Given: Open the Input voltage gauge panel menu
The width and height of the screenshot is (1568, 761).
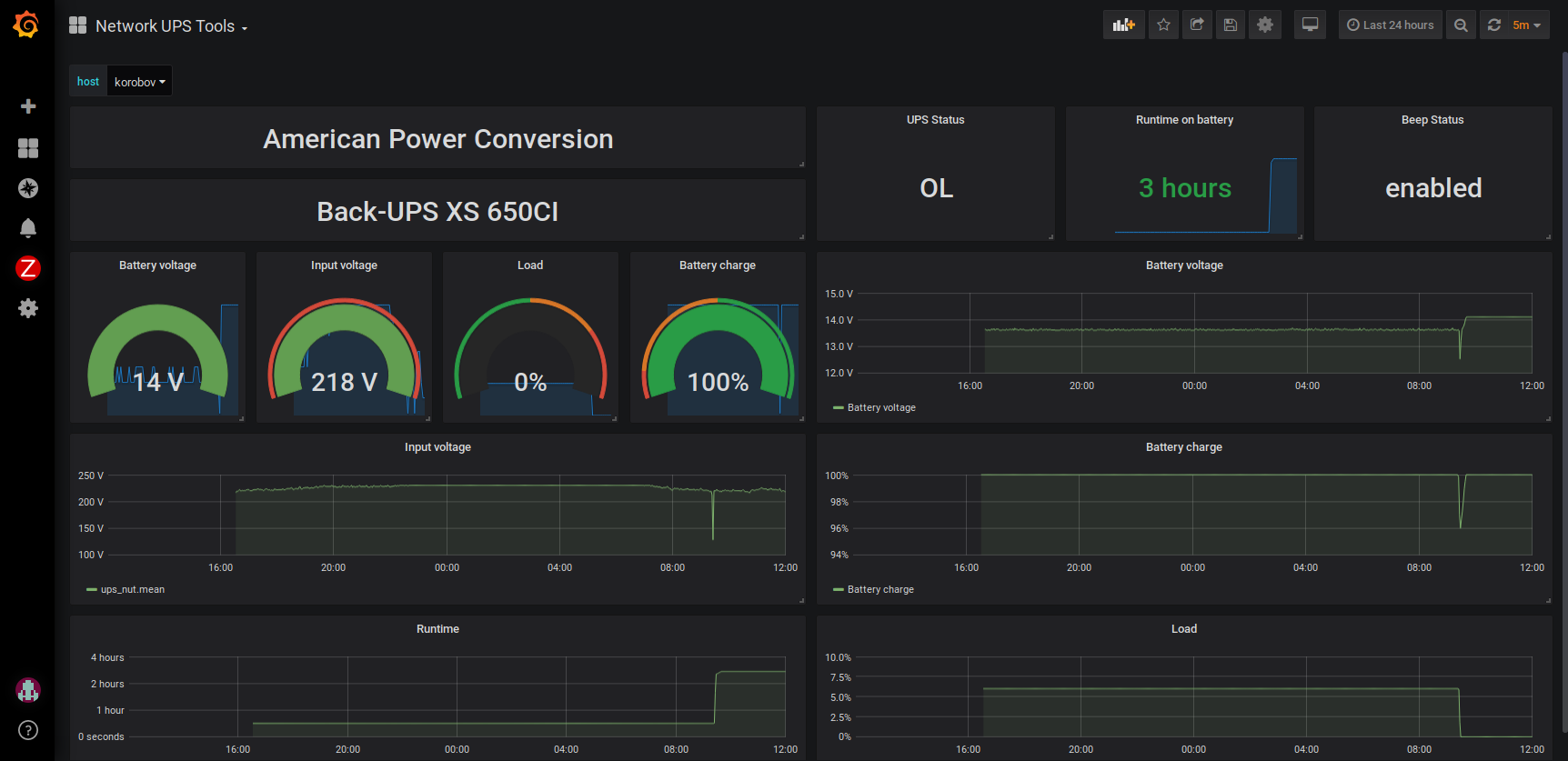Looking at the screenshot, I should (345, 265).
